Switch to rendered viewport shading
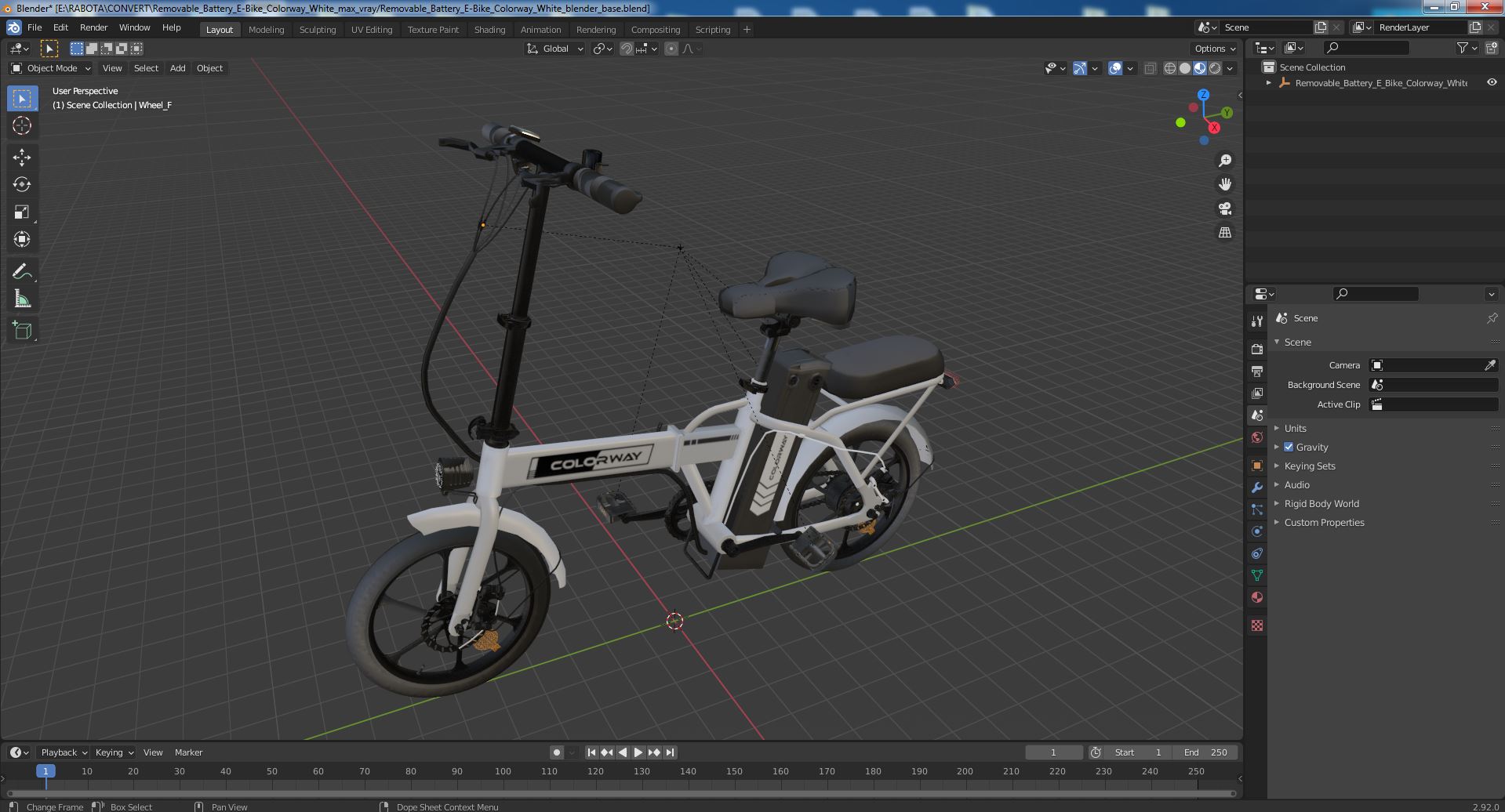Screen dimensions: 1505x812 pos(1215,68)
